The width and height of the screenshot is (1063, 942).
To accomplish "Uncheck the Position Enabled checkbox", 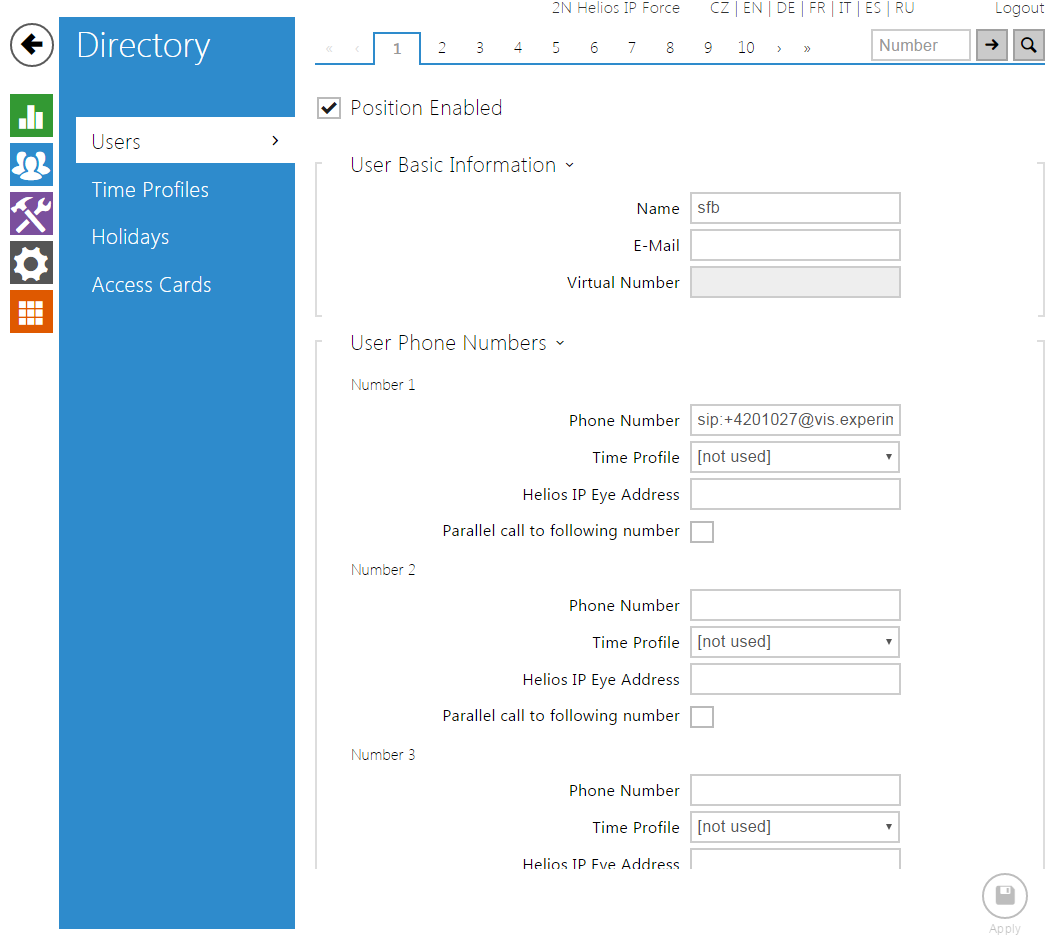I will tap(328, 108).
